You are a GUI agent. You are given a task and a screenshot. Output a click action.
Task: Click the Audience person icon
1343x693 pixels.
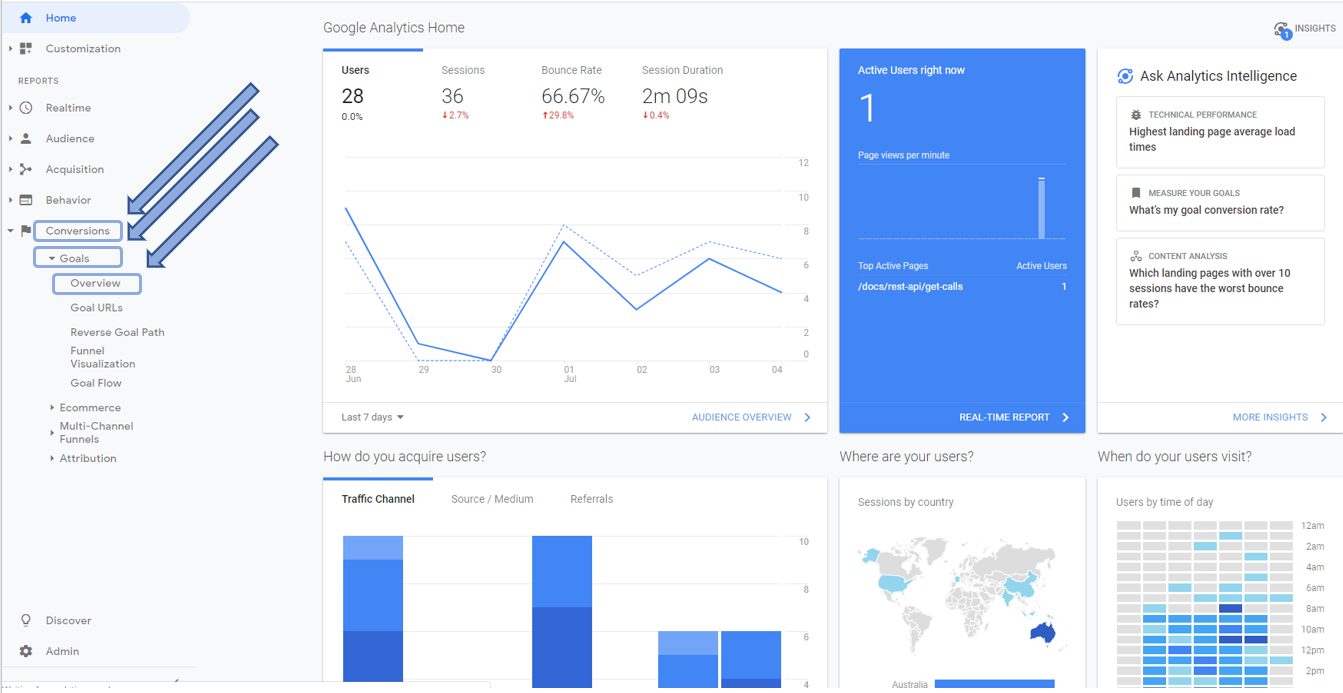click(26, 139)
